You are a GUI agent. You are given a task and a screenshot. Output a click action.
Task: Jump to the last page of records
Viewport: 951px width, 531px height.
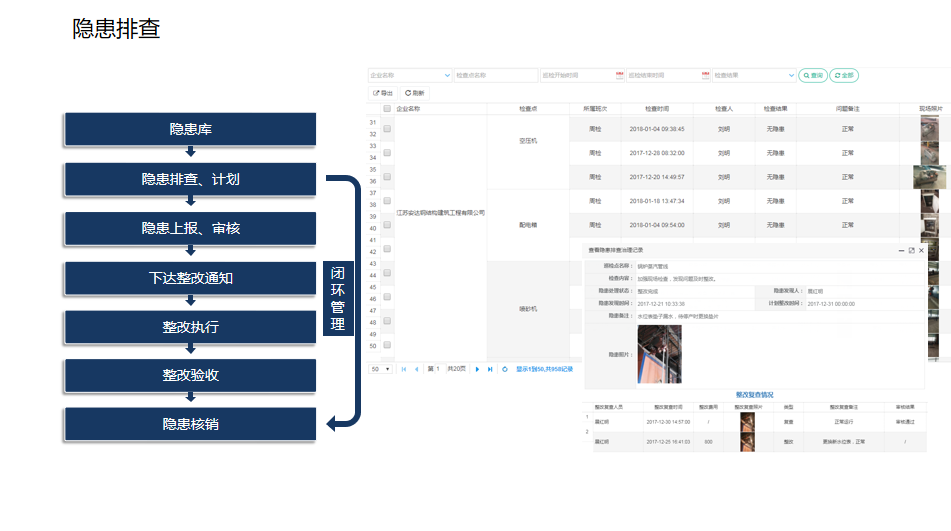(490, 369)
